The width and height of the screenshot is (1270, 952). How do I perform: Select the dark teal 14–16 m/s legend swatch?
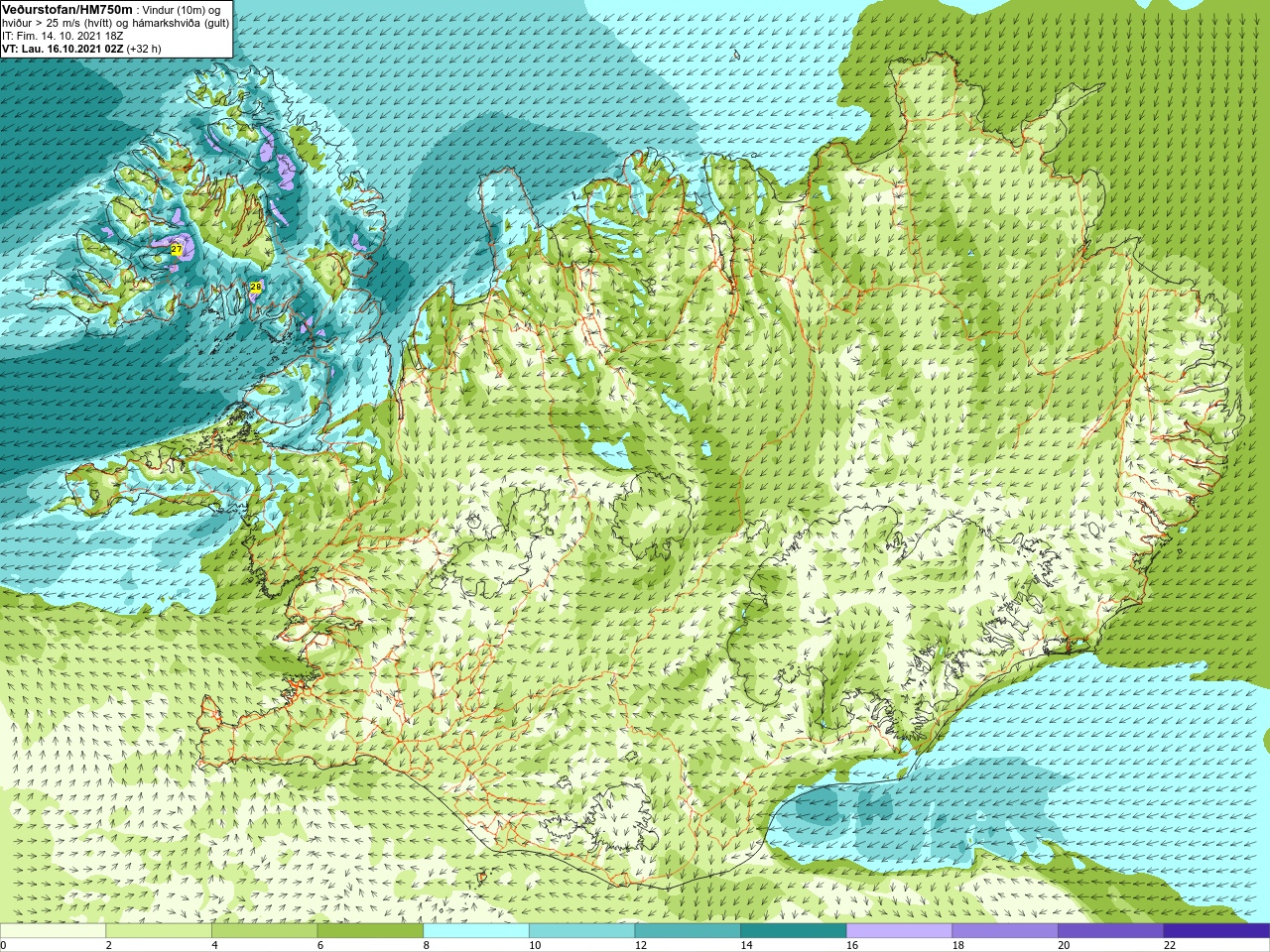[793, 931]
